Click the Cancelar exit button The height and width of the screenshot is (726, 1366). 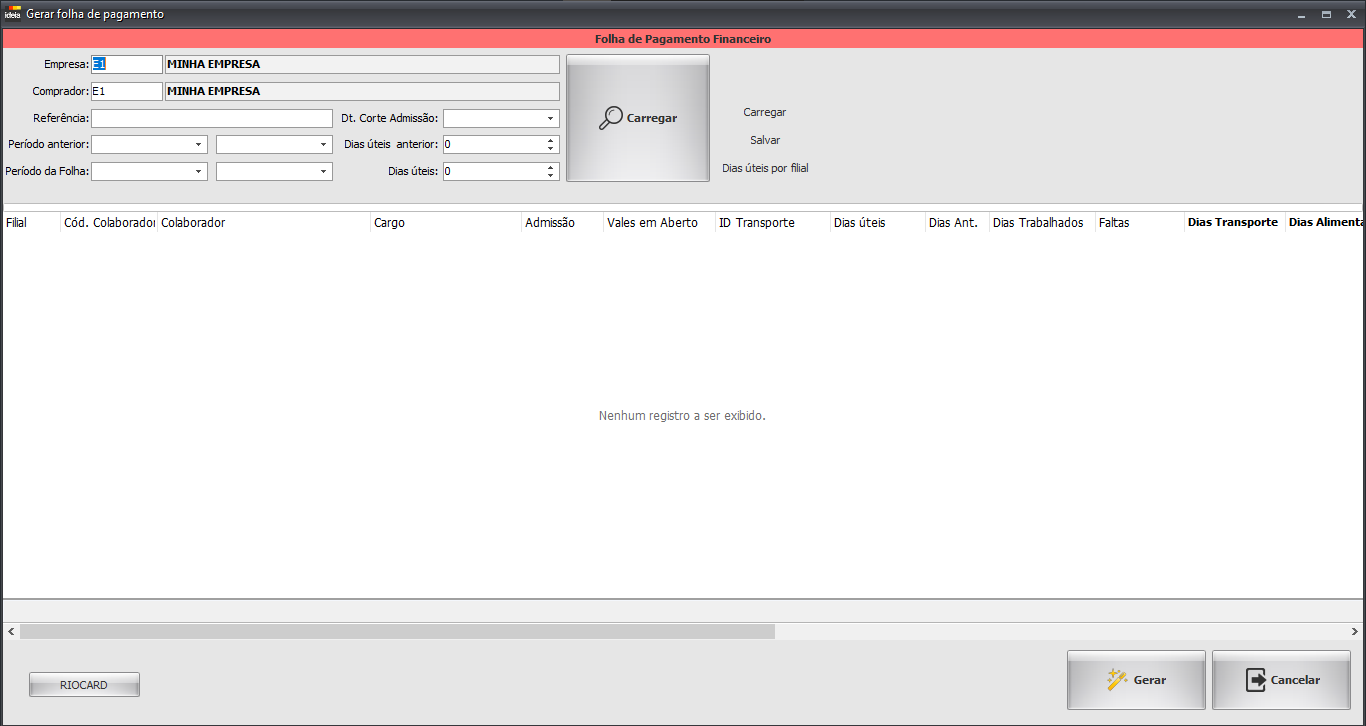[x=1281, y=680]
